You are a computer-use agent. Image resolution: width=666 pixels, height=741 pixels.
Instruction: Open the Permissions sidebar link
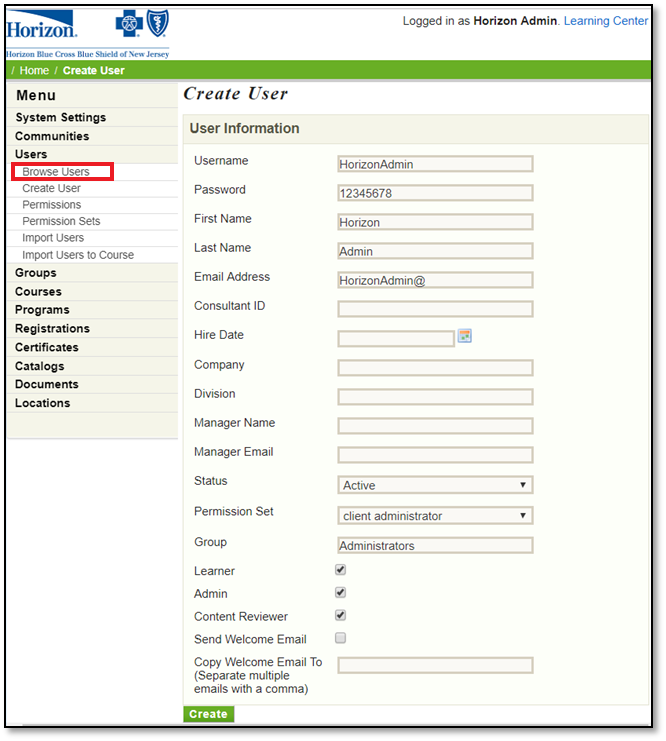(x=52, y=205)
